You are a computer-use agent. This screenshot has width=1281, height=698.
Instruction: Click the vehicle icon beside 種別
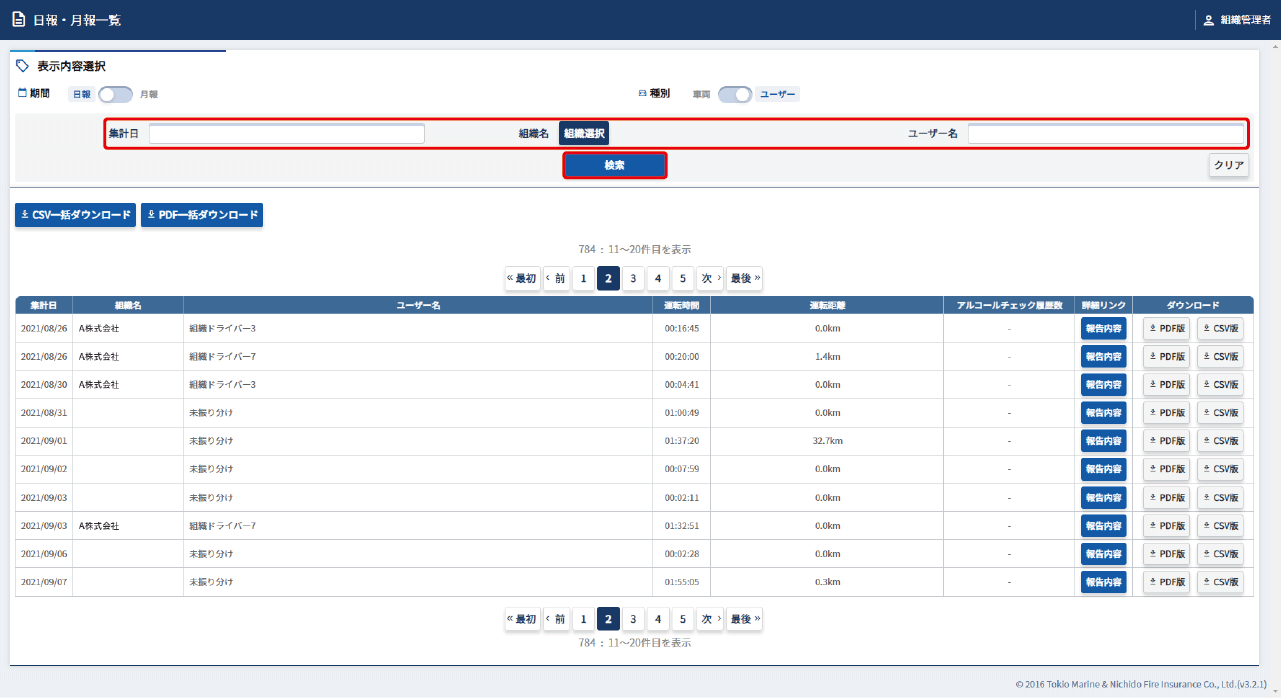[643, 94]
